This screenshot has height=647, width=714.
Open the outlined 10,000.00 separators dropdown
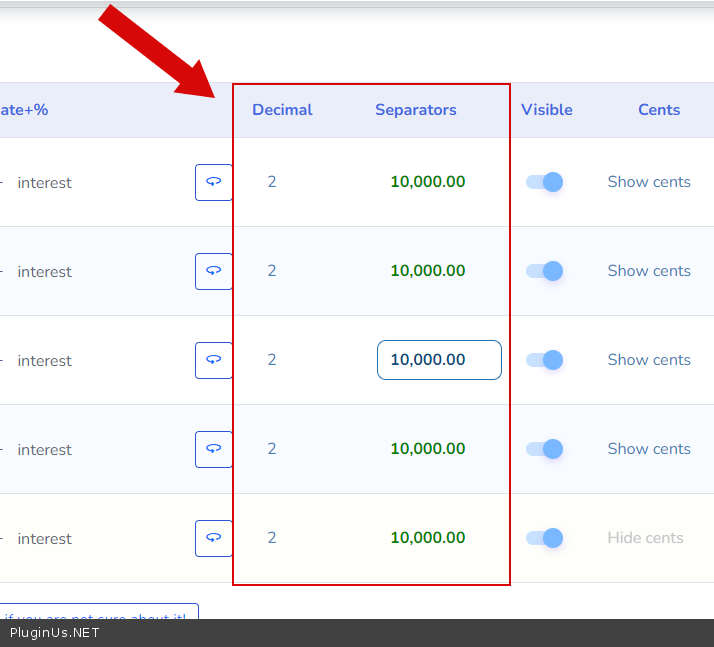[439, 360]
